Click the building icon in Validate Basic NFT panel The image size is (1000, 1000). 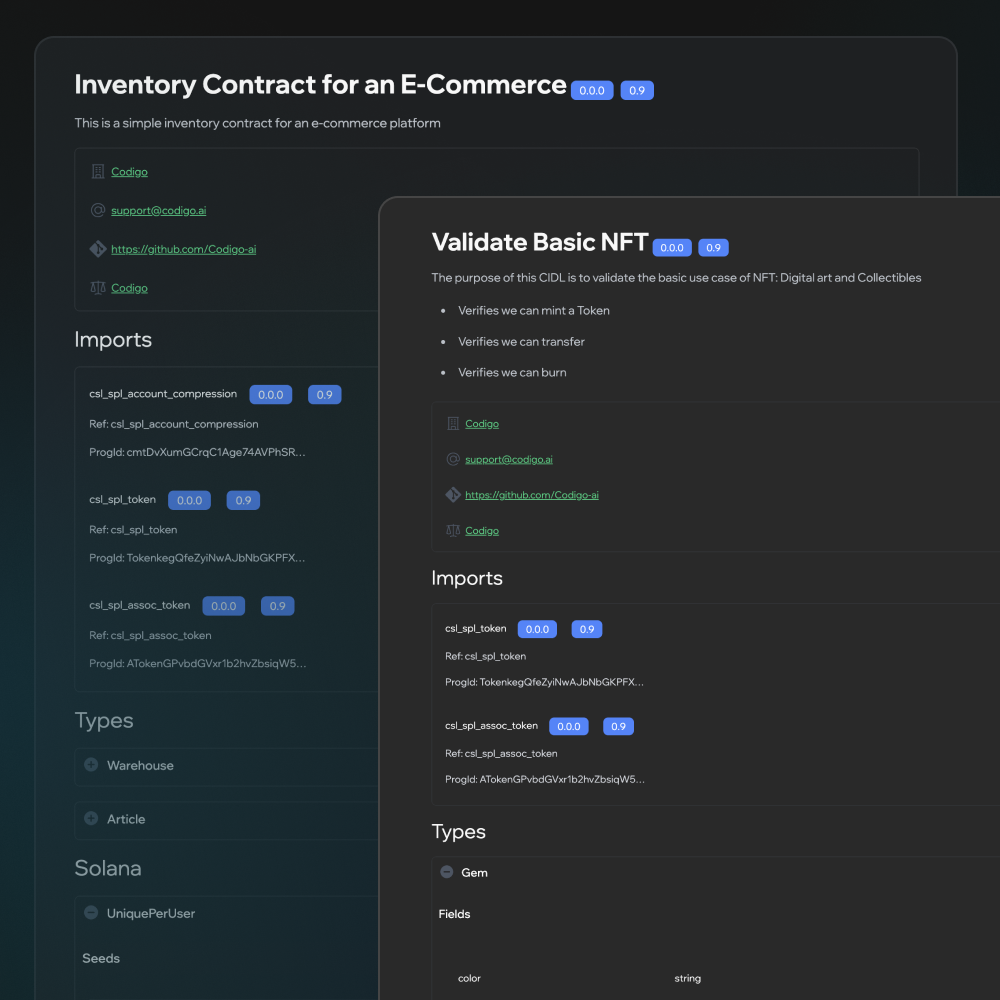tap(453, 424)
